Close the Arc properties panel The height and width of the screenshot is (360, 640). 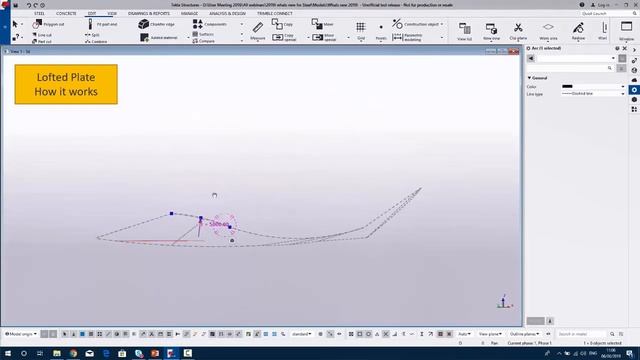pyautogui.click(x=624, y=48)
